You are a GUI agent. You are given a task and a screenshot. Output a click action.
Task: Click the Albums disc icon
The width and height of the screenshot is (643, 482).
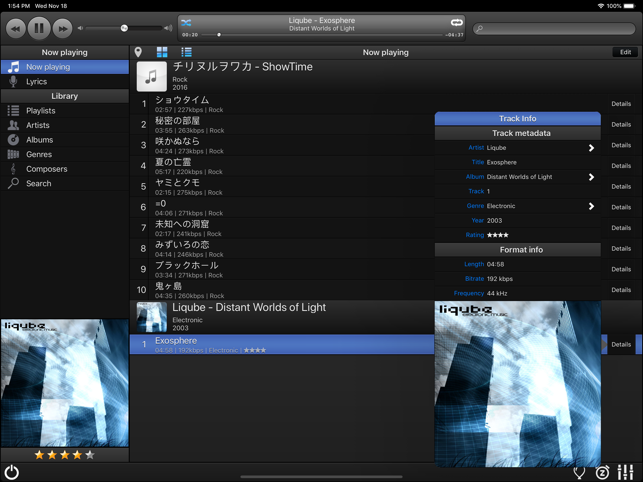pos(14,139)
